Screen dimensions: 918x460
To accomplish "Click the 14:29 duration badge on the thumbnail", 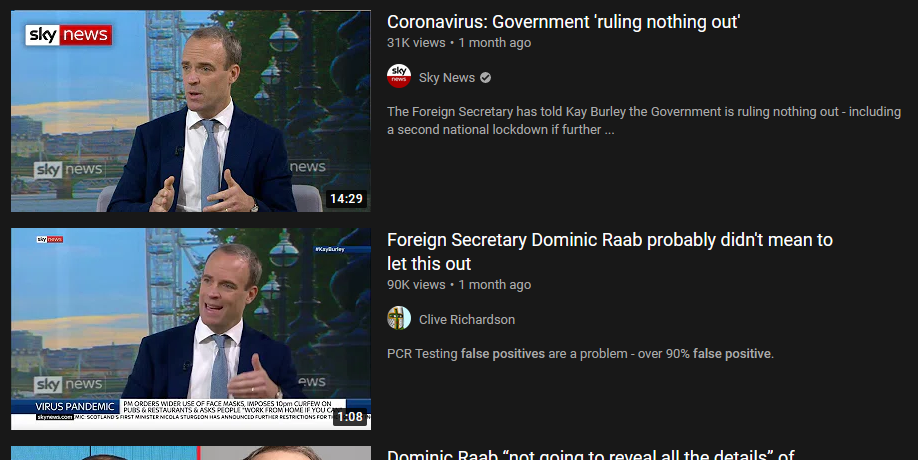I will click(x=347, y=198).
